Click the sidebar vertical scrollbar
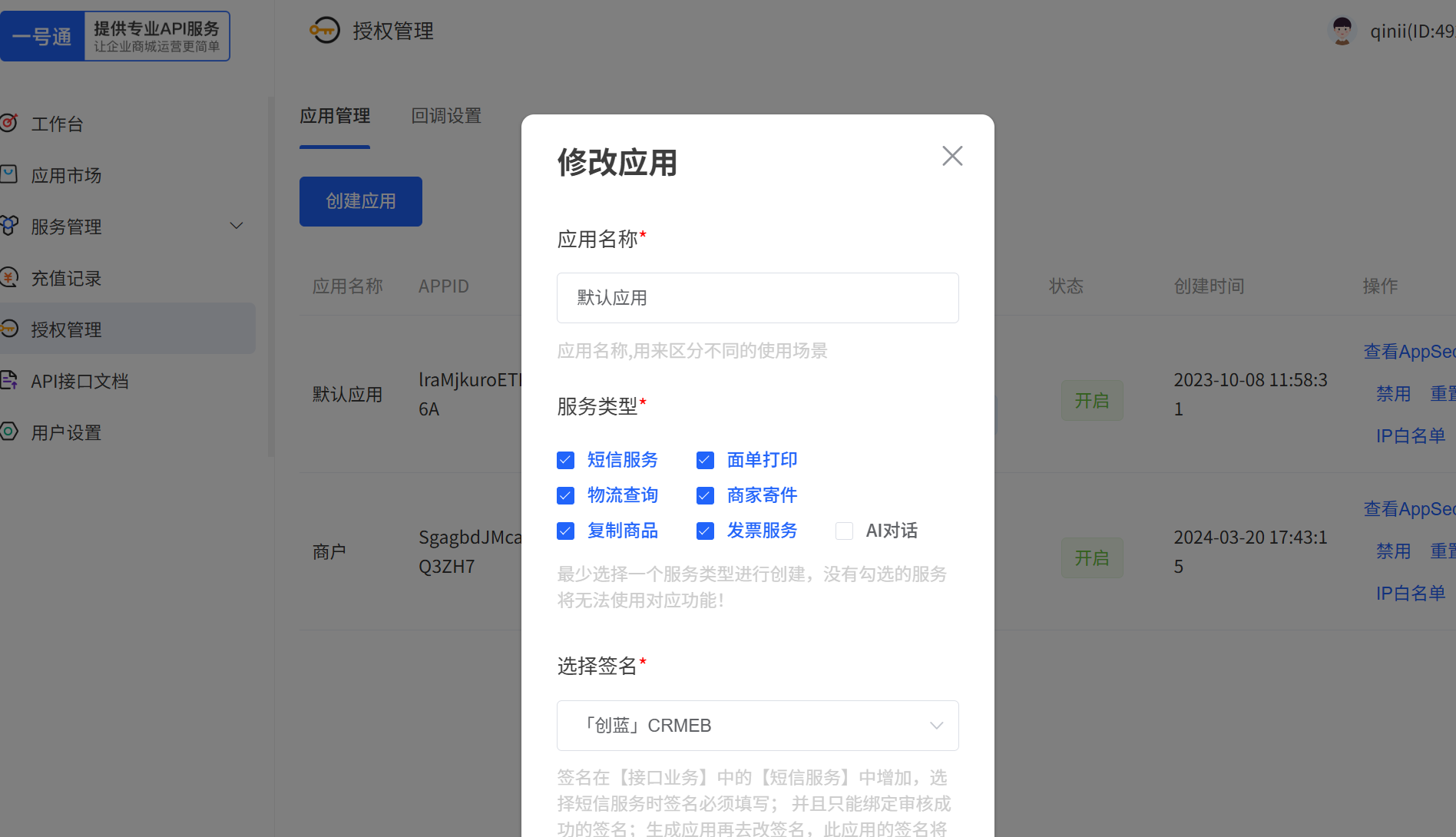 coord(270,276)
